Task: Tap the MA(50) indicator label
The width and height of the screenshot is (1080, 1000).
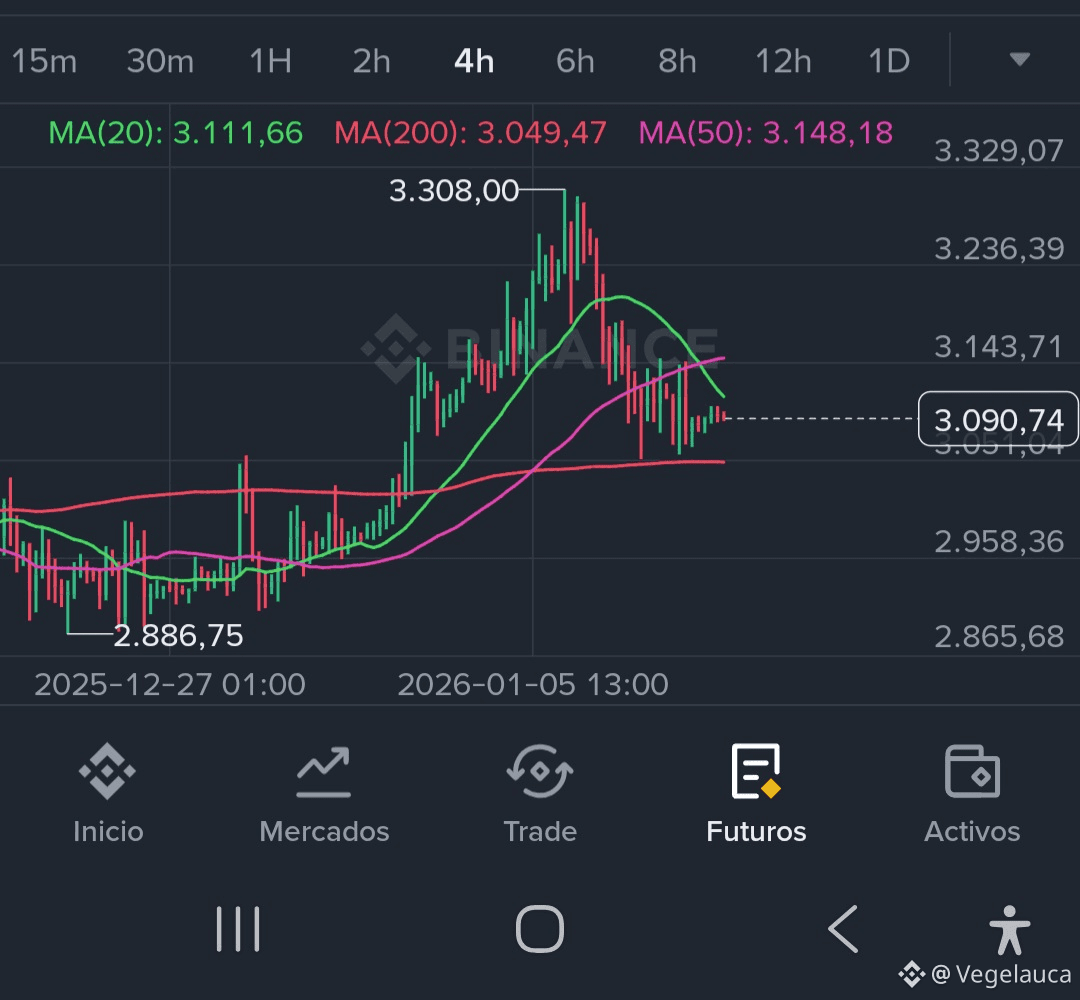Action: pos(765,133)
